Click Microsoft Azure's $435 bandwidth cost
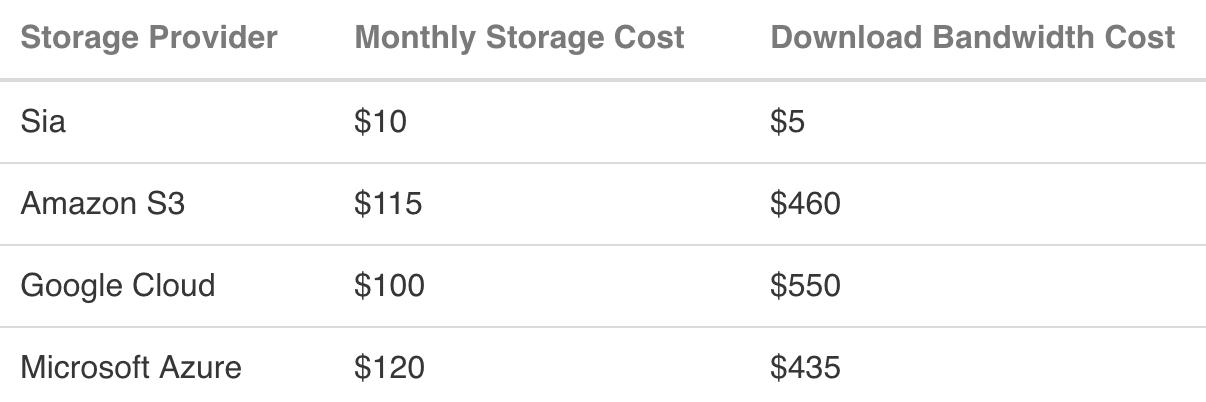This screenshot has height=402, width=1206. (x=806, y=368)
